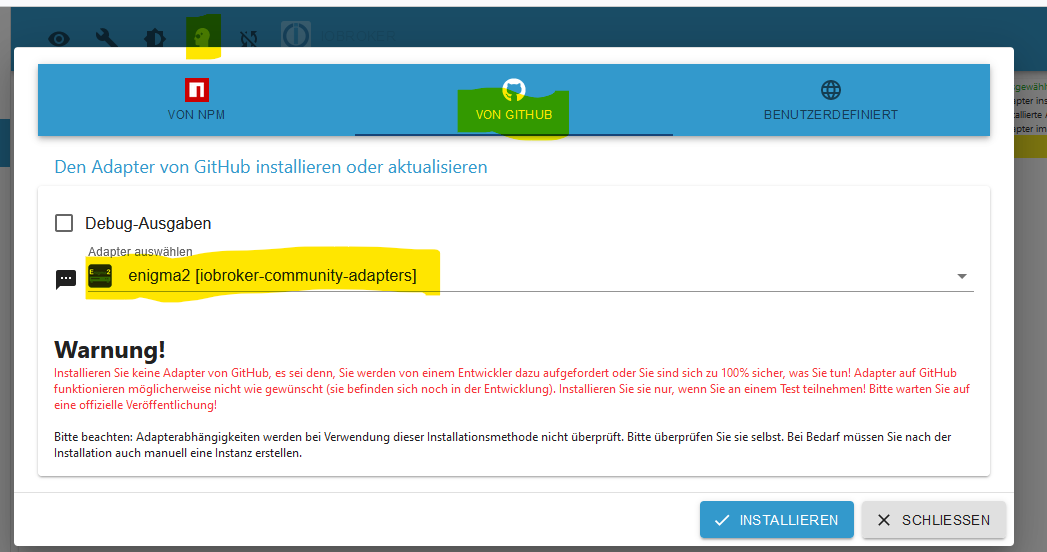Open the Adapter auswählen dropdown arrow
Viewport: 1047px width, 552px height.
point(962,276)
